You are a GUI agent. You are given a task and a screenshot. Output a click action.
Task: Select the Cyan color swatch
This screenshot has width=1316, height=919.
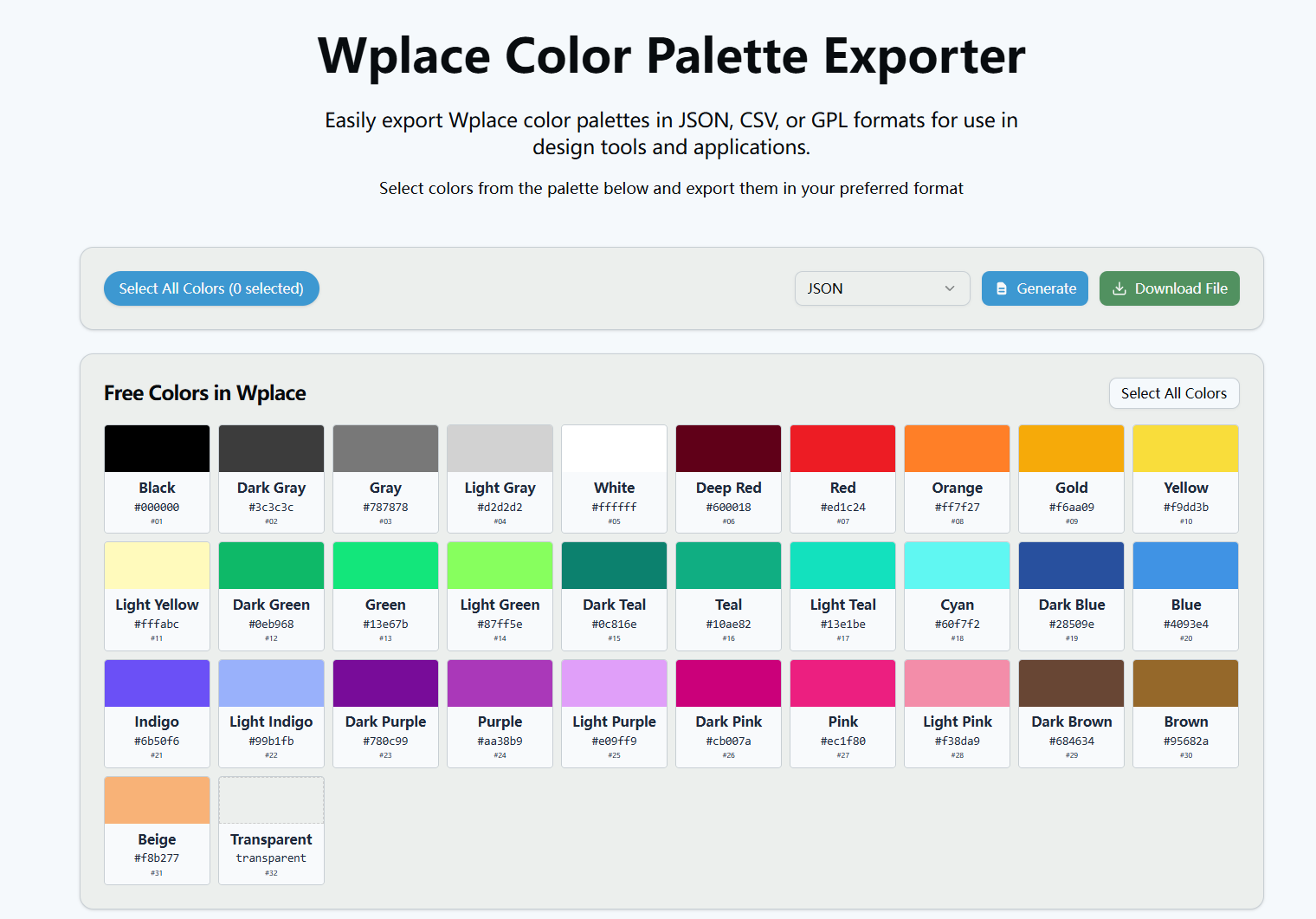click(957, 565)
